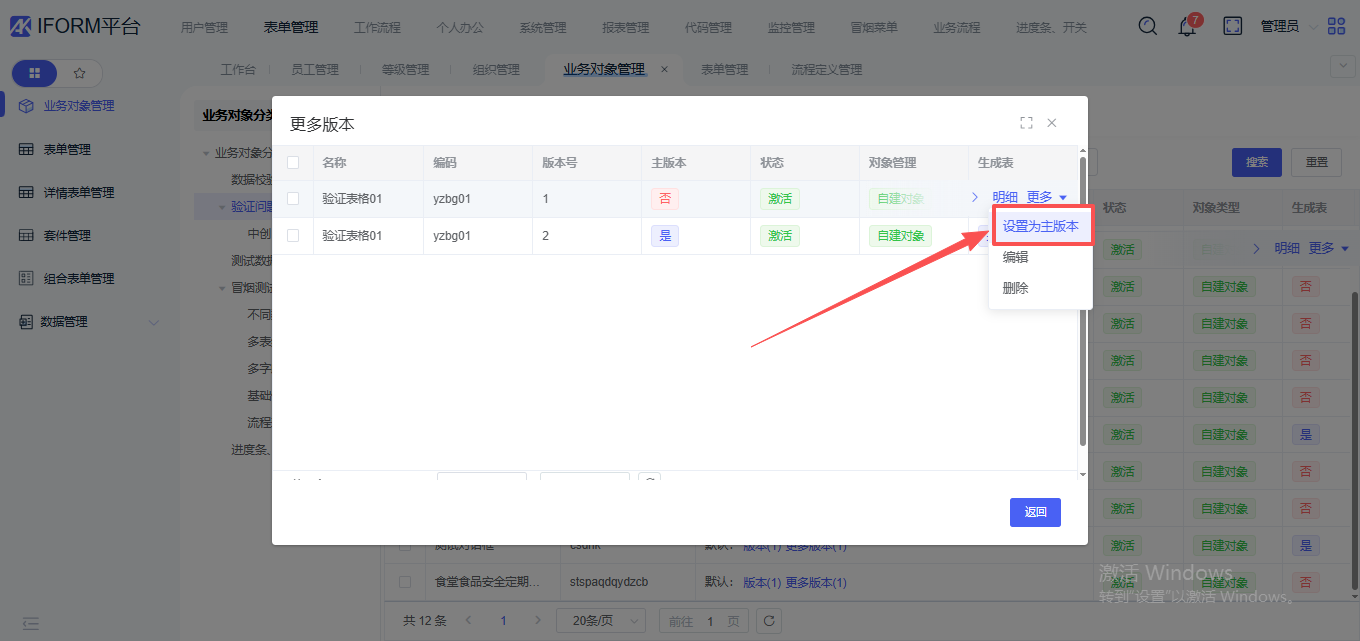
Task: Collapse the left sidebar menu icon
Action: pos(31,623)
